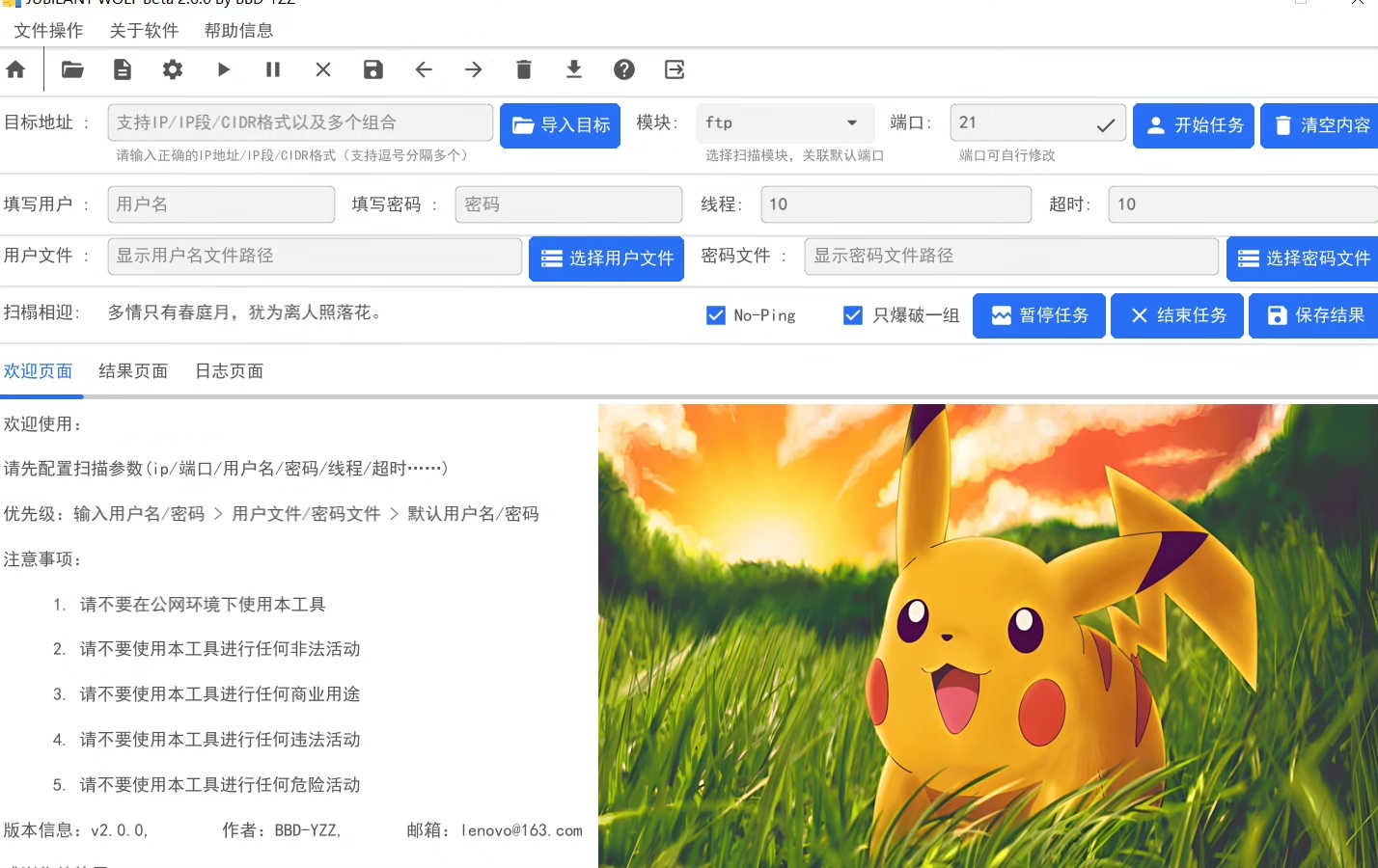Image resolution: width=1378 pixels, height=868 pixels.
Task: Click text 请不要使用本工具进行任何商业用途
Action: (220, 694)
